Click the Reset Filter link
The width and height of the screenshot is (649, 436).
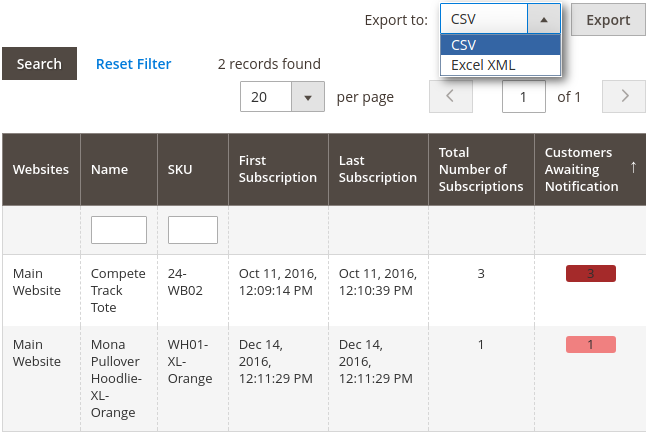(x=133, y=64)
